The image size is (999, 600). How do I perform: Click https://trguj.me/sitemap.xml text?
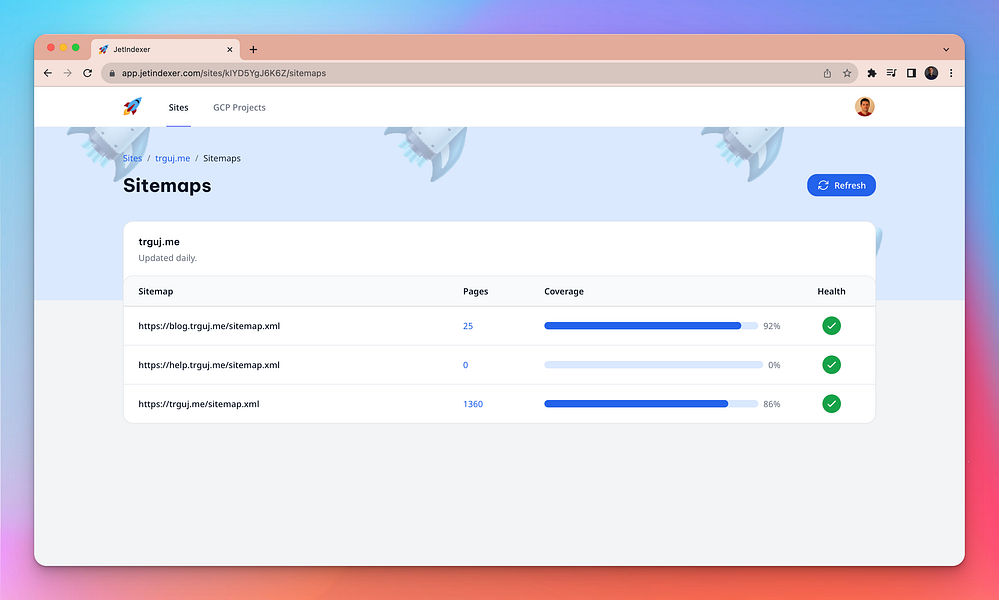click(199, 404)
